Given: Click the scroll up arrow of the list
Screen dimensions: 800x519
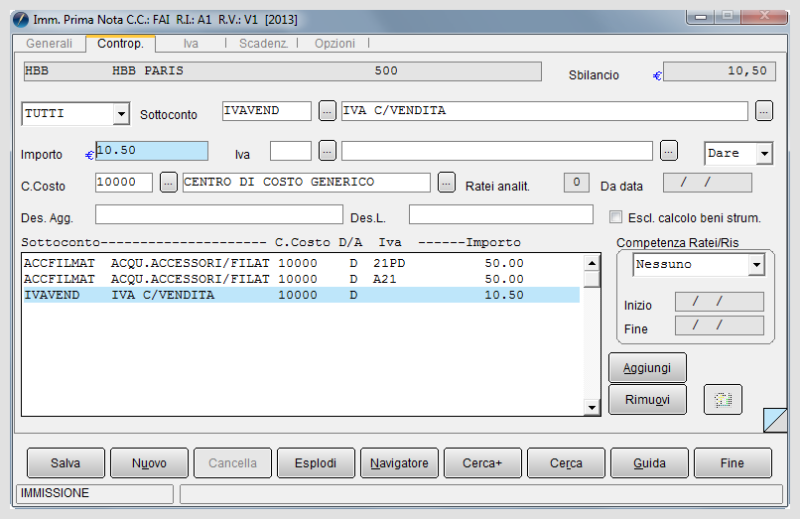Looking at the screenshot, I should tap(591, 263).
